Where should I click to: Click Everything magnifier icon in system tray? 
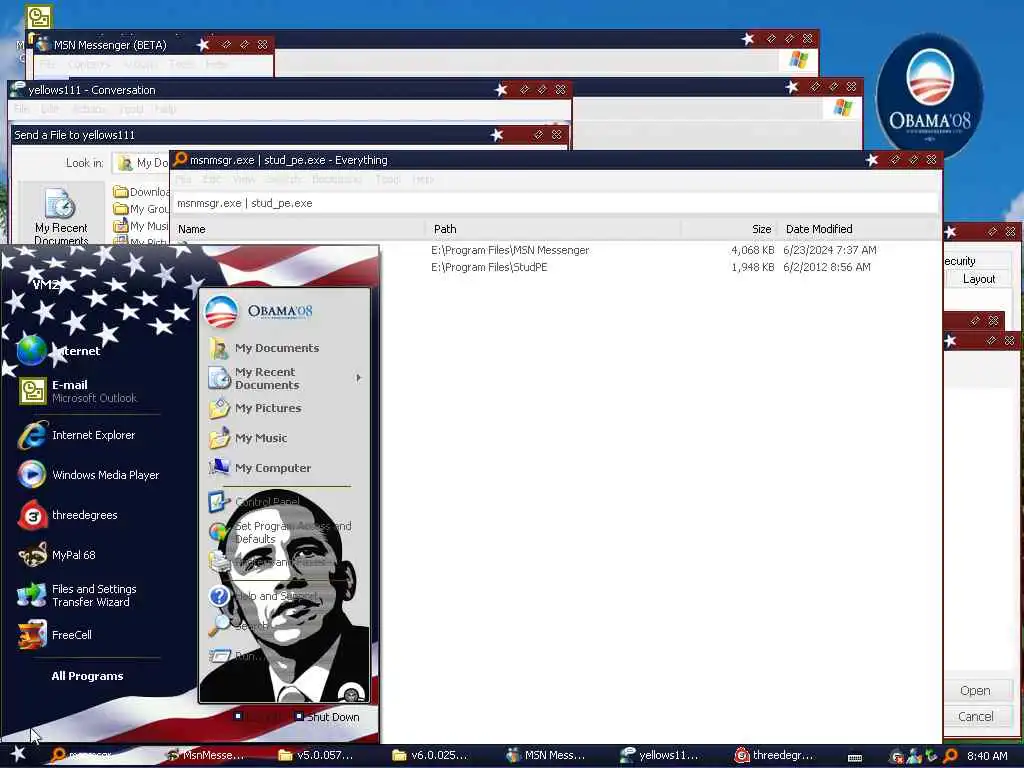pos(950,756)
